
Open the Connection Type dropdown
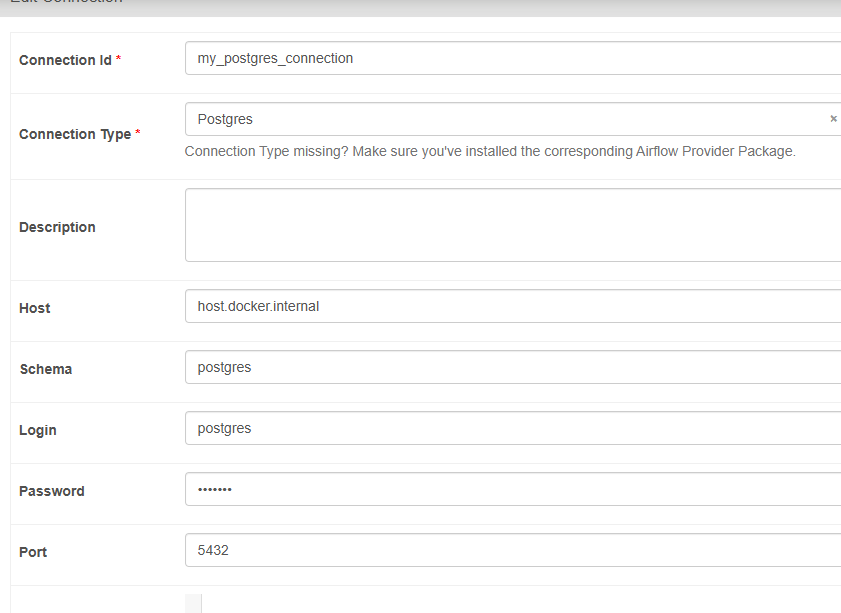(x=513, y=119)
